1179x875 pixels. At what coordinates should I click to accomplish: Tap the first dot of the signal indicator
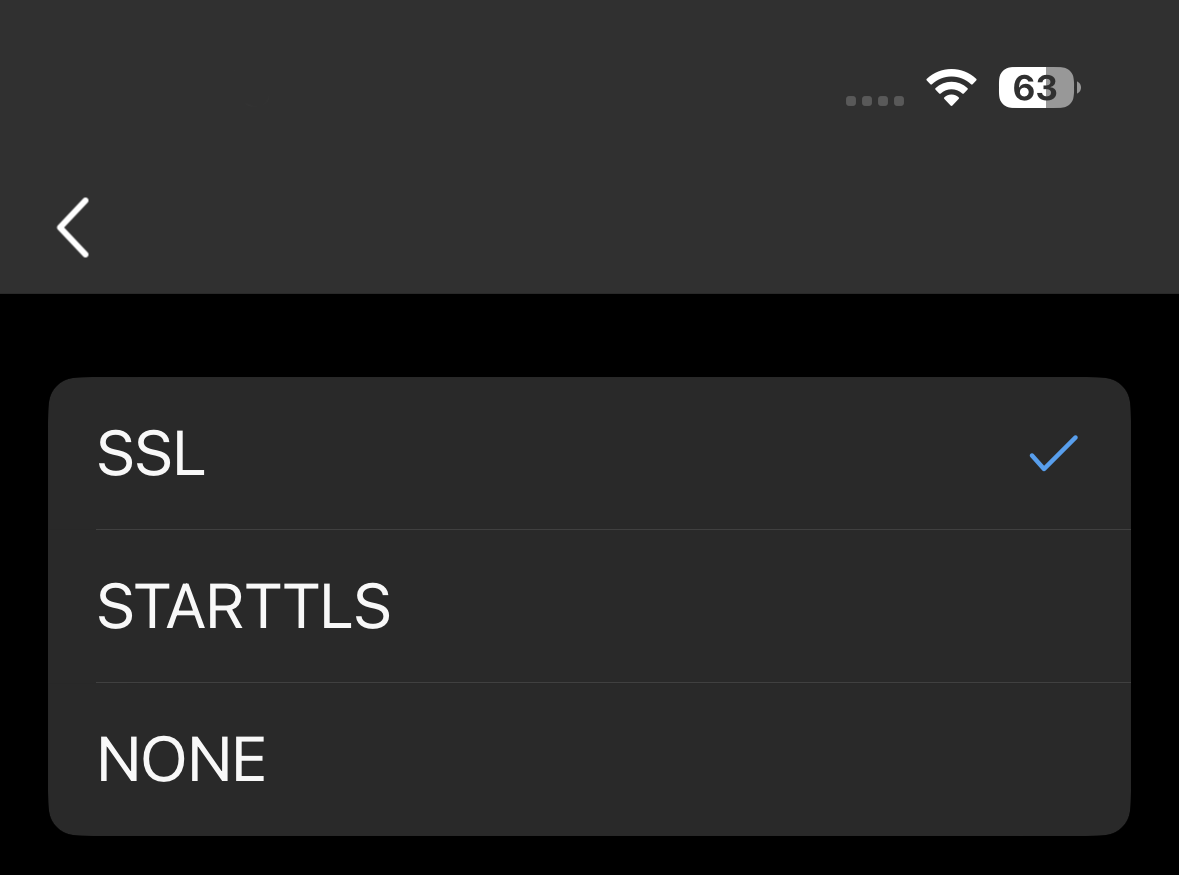tap(850, 101)
